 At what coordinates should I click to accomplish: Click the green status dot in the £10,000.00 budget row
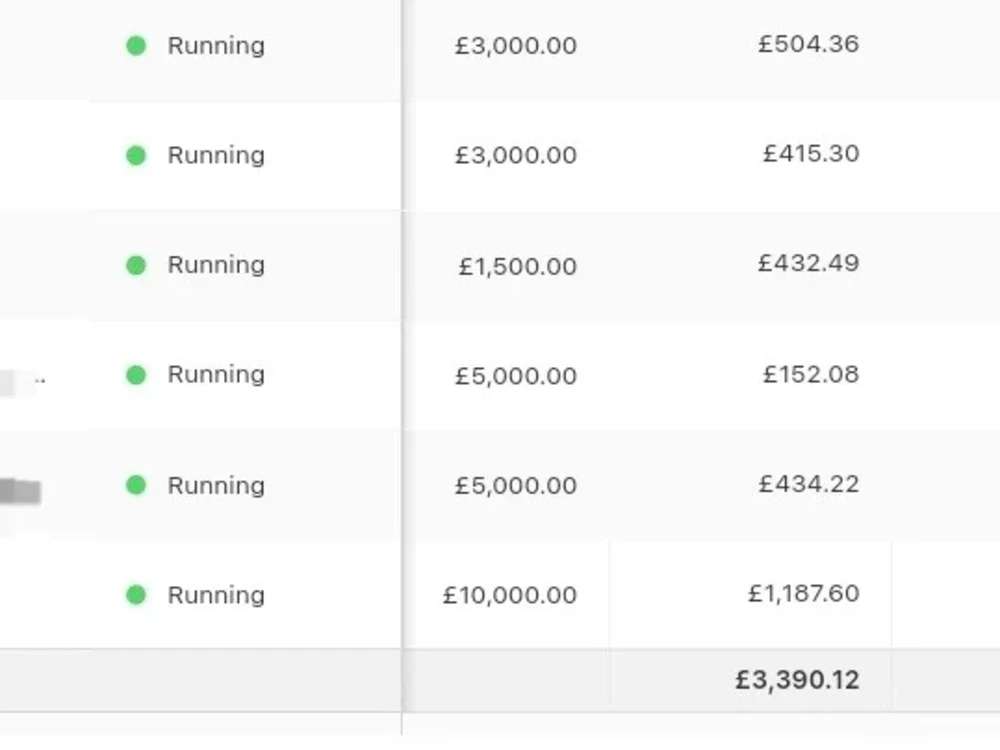(x=136, y=595)
